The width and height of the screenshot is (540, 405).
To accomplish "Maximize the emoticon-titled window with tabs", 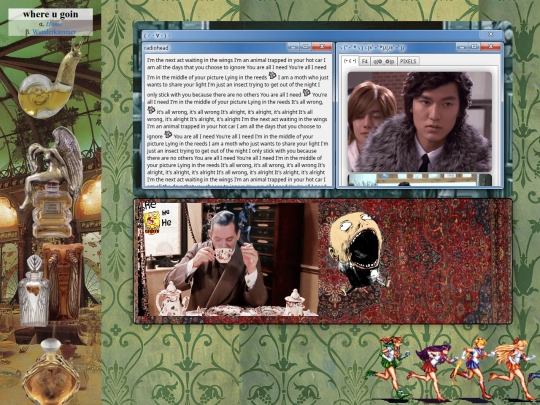I will [x=474, y=46].
